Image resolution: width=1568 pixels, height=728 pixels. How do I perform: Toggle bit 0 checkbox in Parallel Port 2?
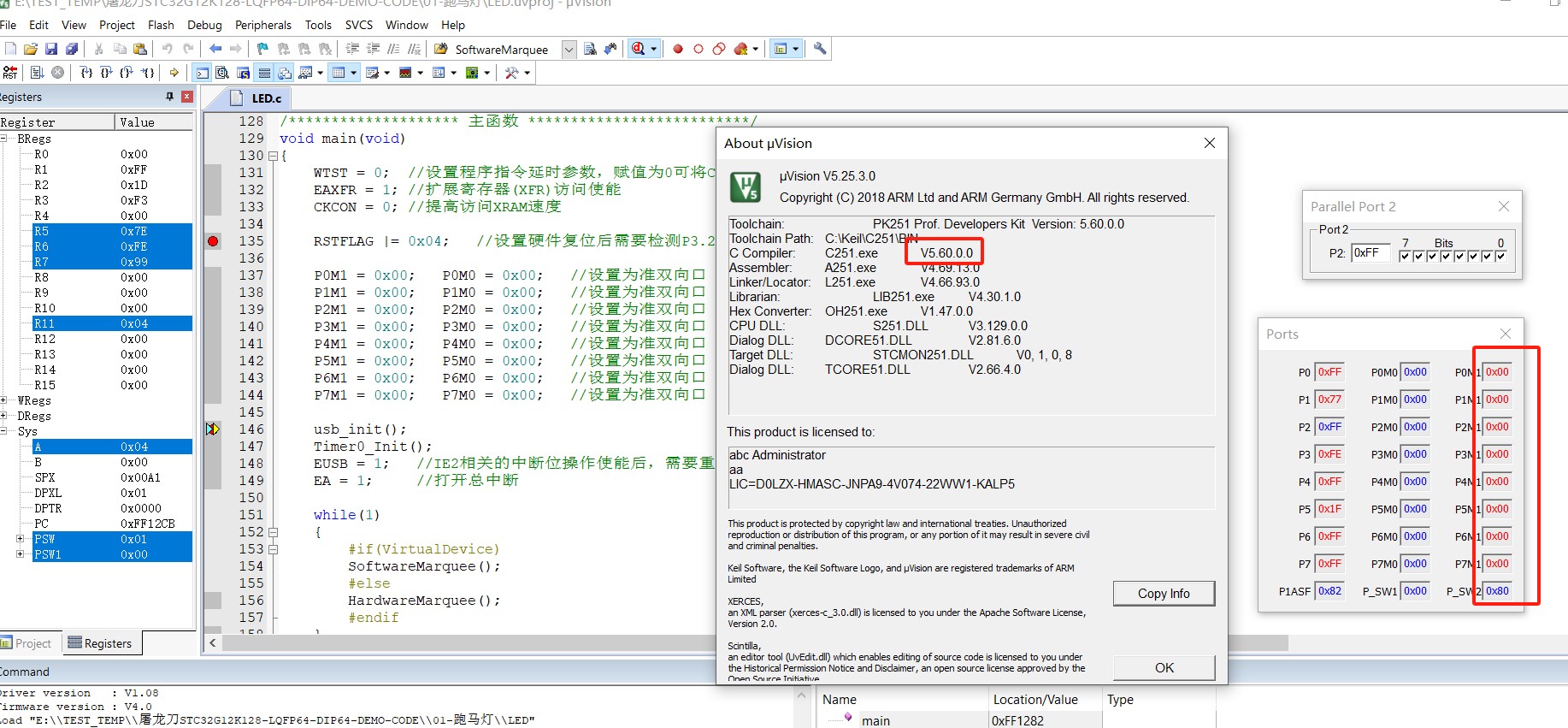pyautogui.click(x=1500, y=256)
